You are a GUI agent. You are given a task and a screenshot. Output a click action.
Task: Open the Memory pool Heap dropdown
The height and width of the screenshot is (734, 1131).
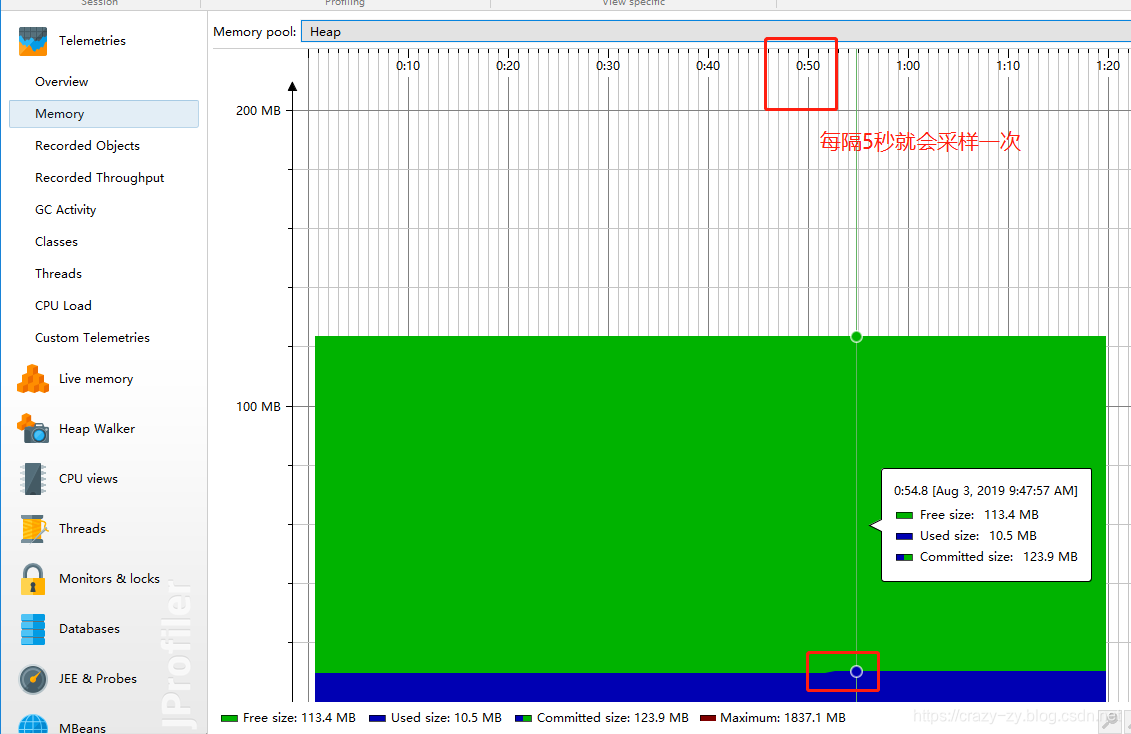point(716,32)
